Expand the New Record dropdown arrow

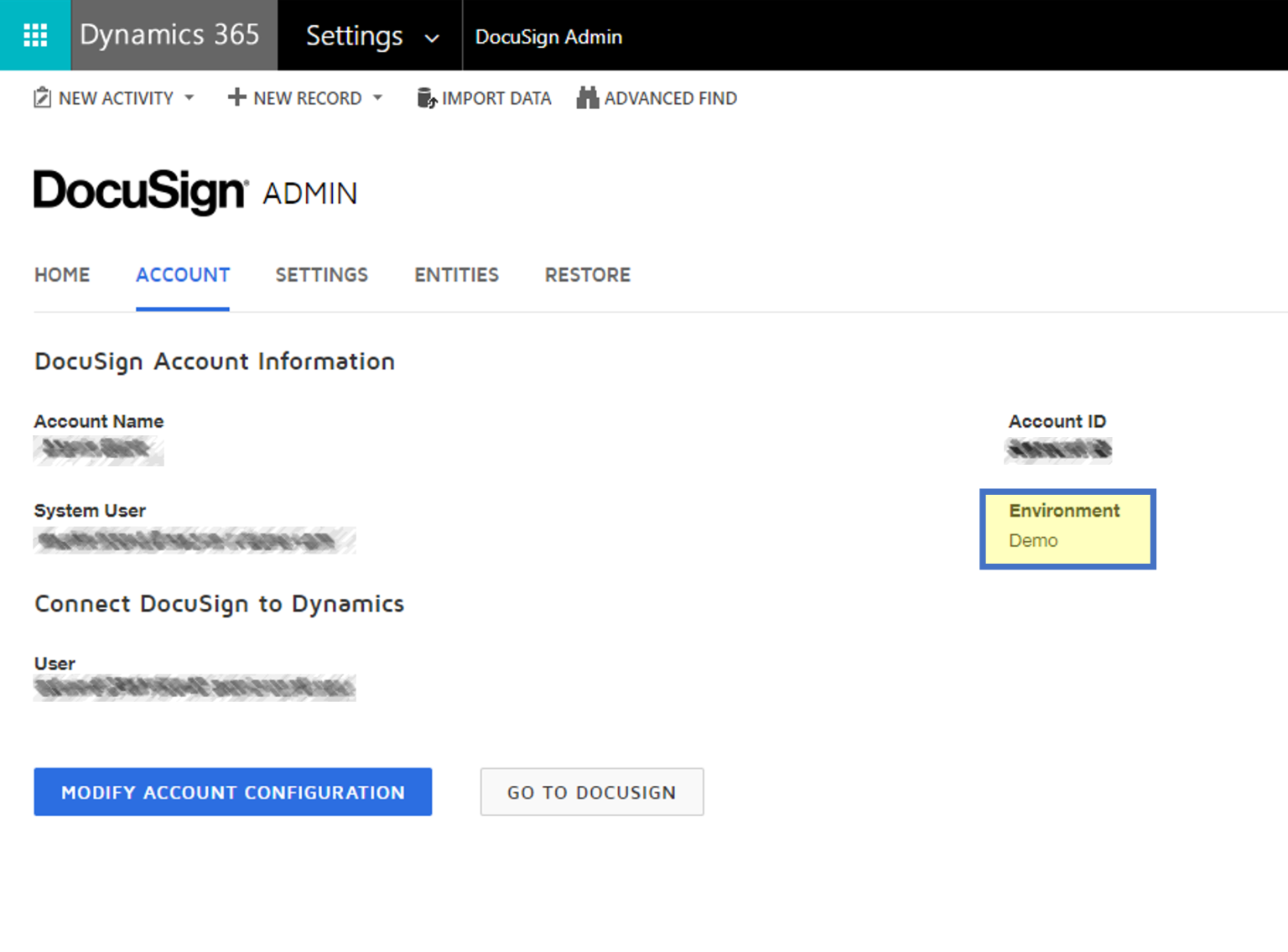pyautogui.click(x=378, y=98)
